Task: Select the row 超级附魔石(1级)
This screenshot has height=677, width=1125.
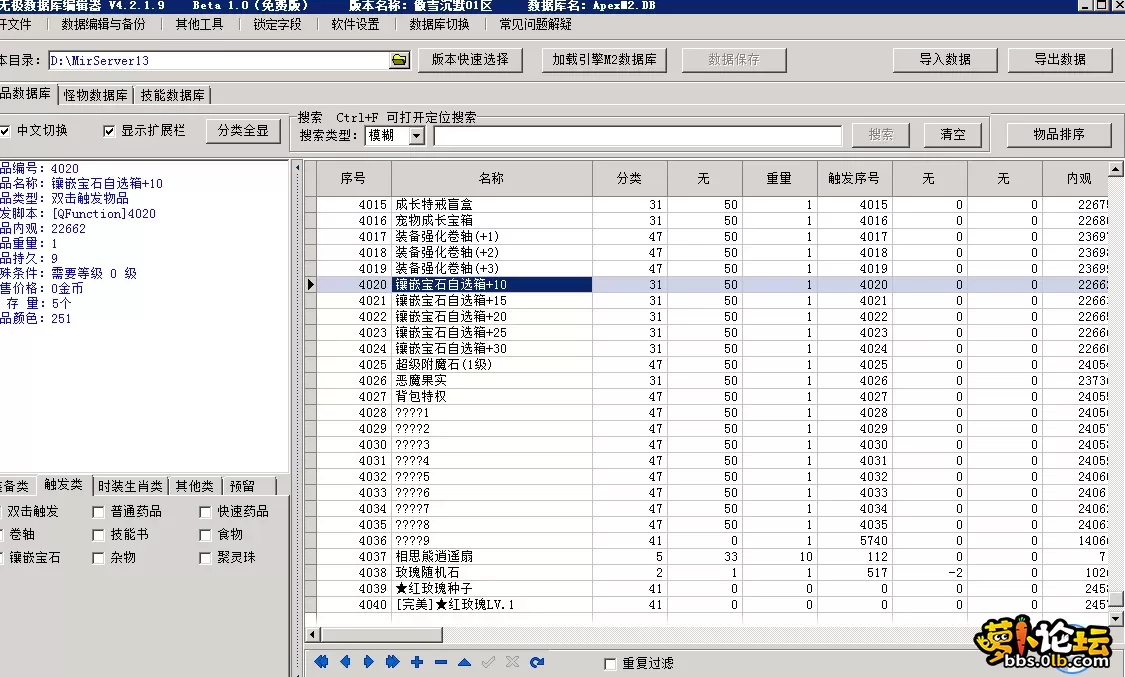Action: pos(712,364)
